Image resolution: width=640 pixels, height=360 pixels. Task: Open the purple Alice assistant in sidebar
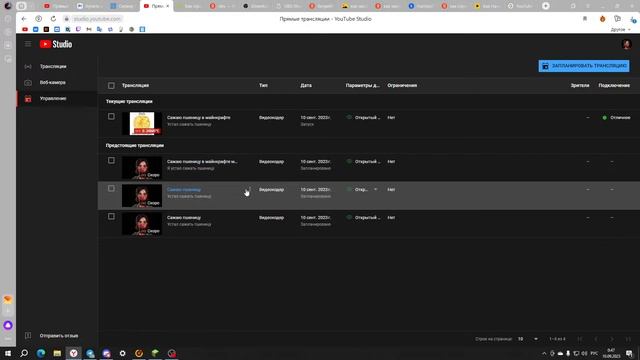(x=8, y=325)
